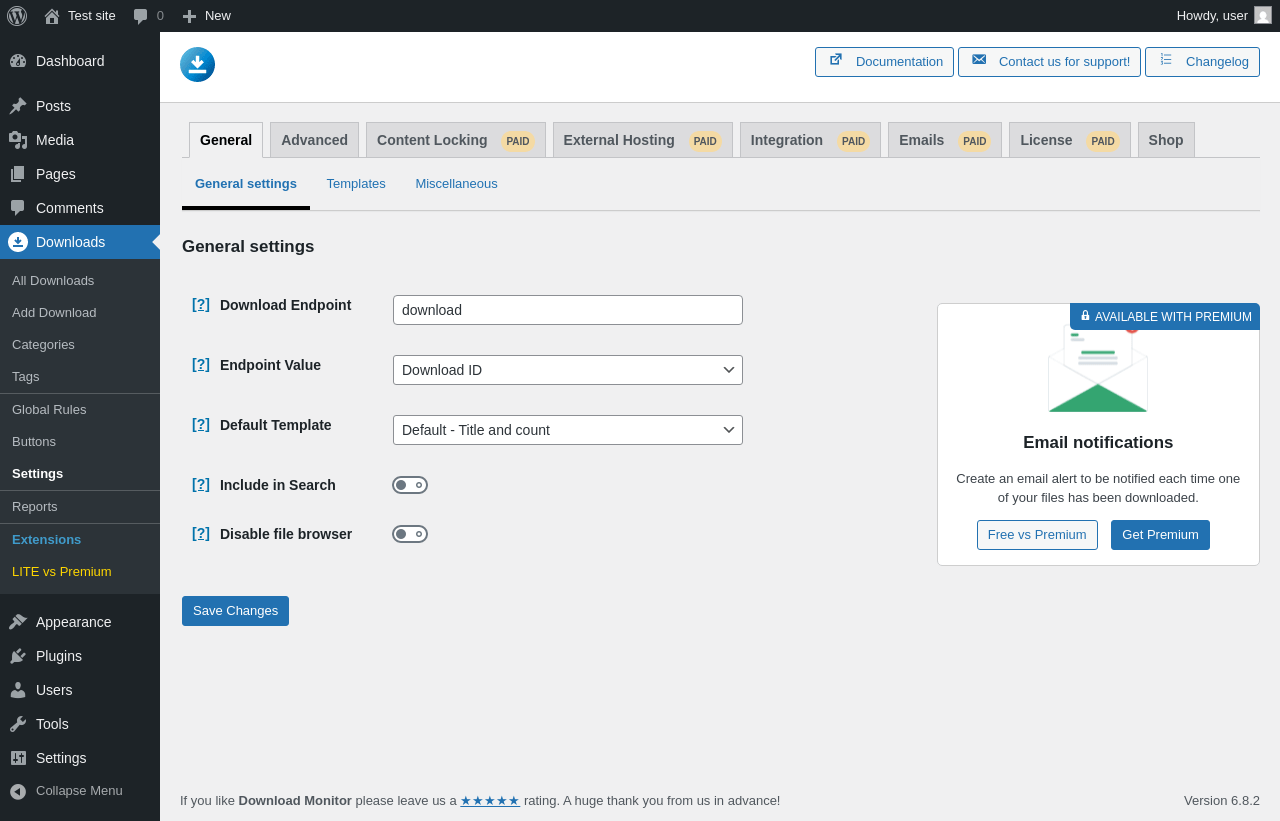Click the WordPress logo icon
This screenshot has height=821, width=1280.
click(17, 16)
